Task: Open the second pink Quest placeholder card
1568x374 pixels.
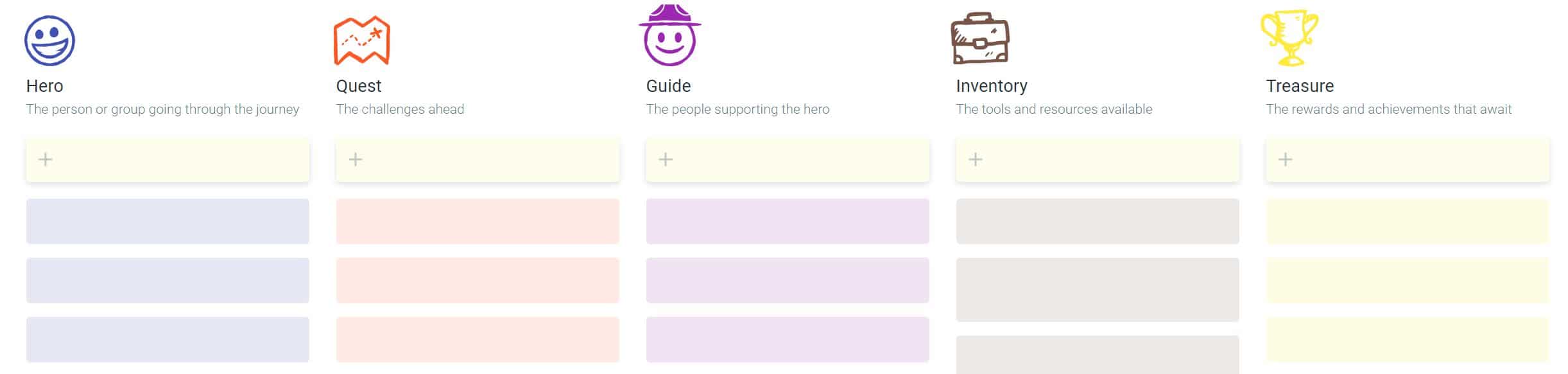Action: [x=478, y=280]
